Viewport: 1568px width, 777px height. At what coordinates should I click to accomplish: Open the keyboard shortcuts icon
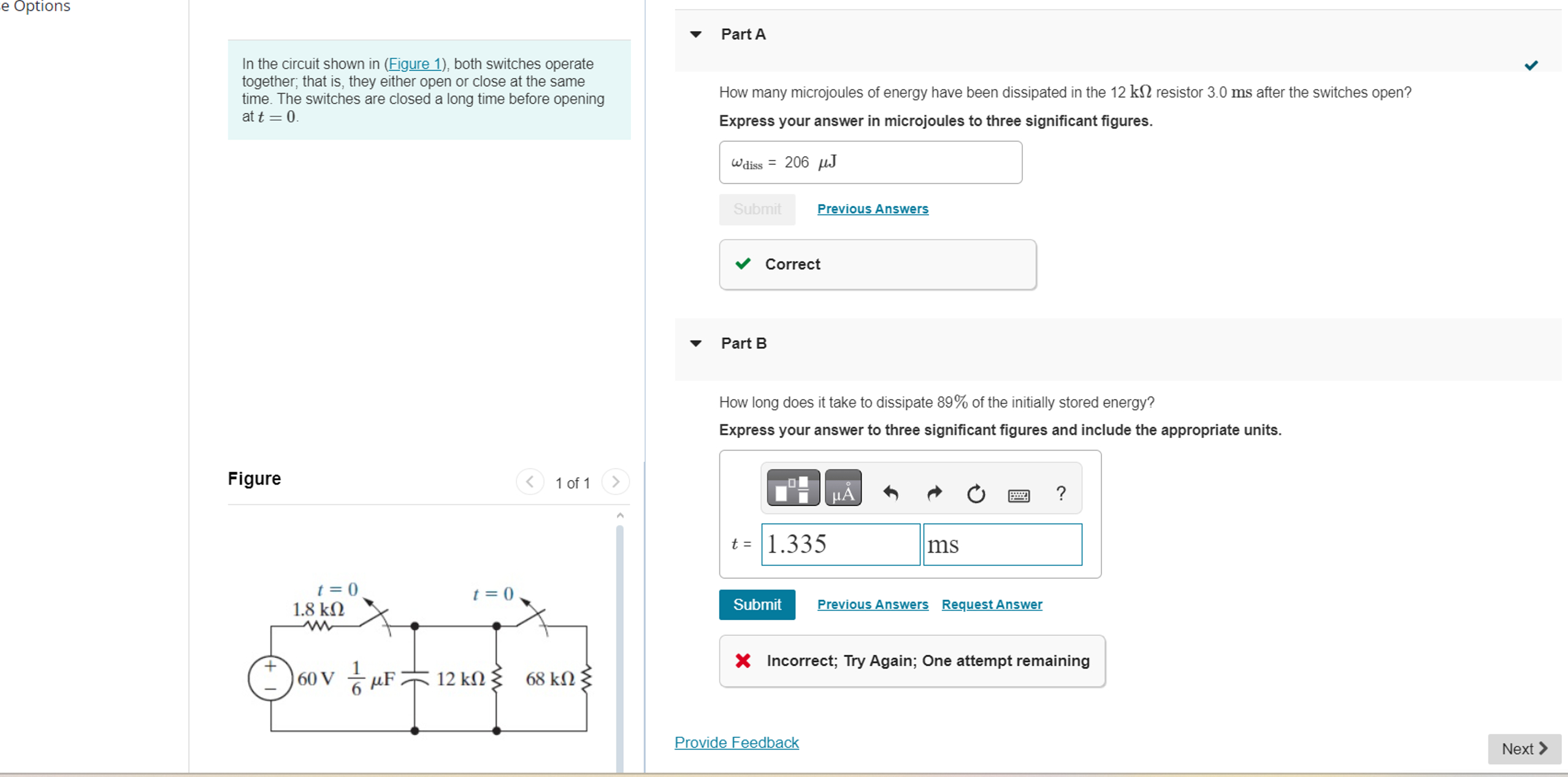[x=1019, y=494]
